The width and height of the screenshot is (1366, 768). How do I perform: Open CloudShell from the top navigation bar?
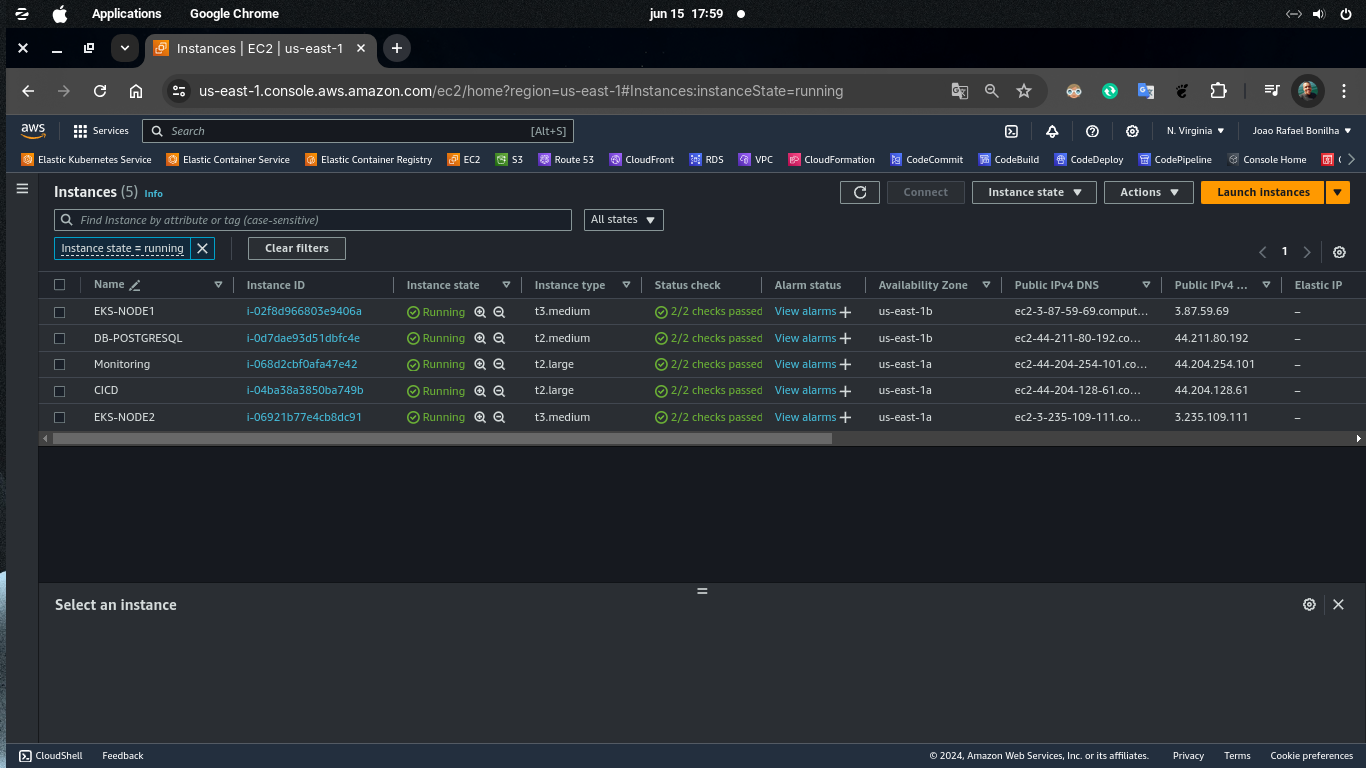pyautogui.click(x=1011, y=131)
